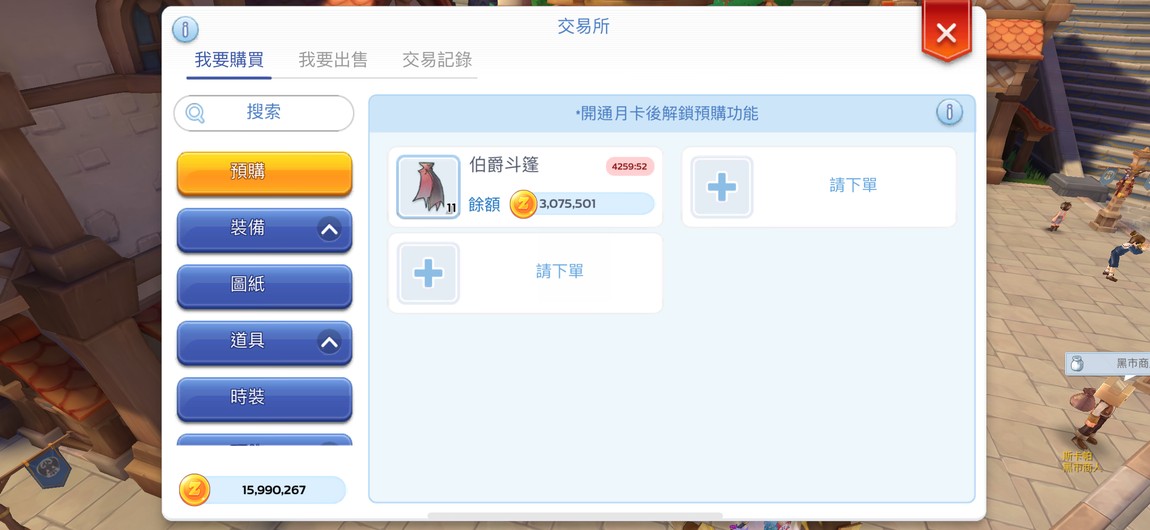Switch to the 我要出售 tab
Viewport: 1150px width, 530px height.
tap(333, 60)
